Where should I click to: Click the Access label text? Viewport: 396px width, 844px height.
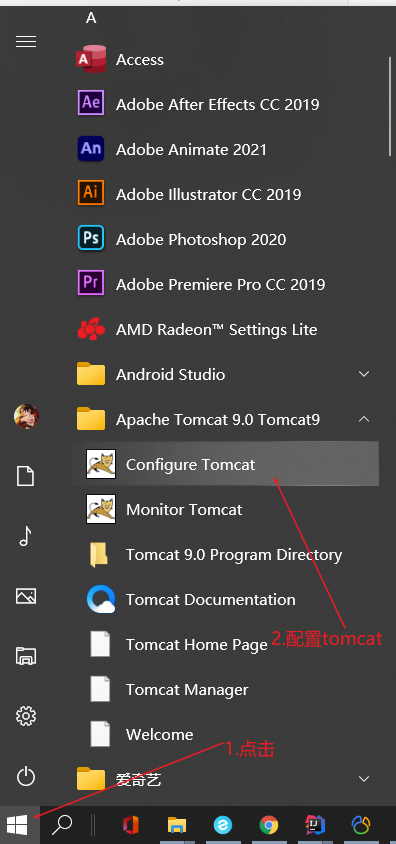click(139, 59)
